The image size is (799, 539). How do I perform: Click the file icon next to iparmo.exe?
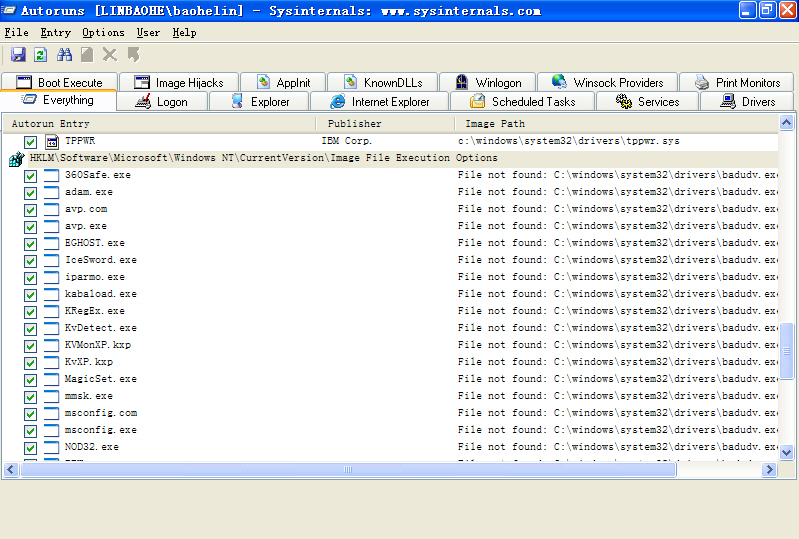pyautogui.click(x=51, y=278)
